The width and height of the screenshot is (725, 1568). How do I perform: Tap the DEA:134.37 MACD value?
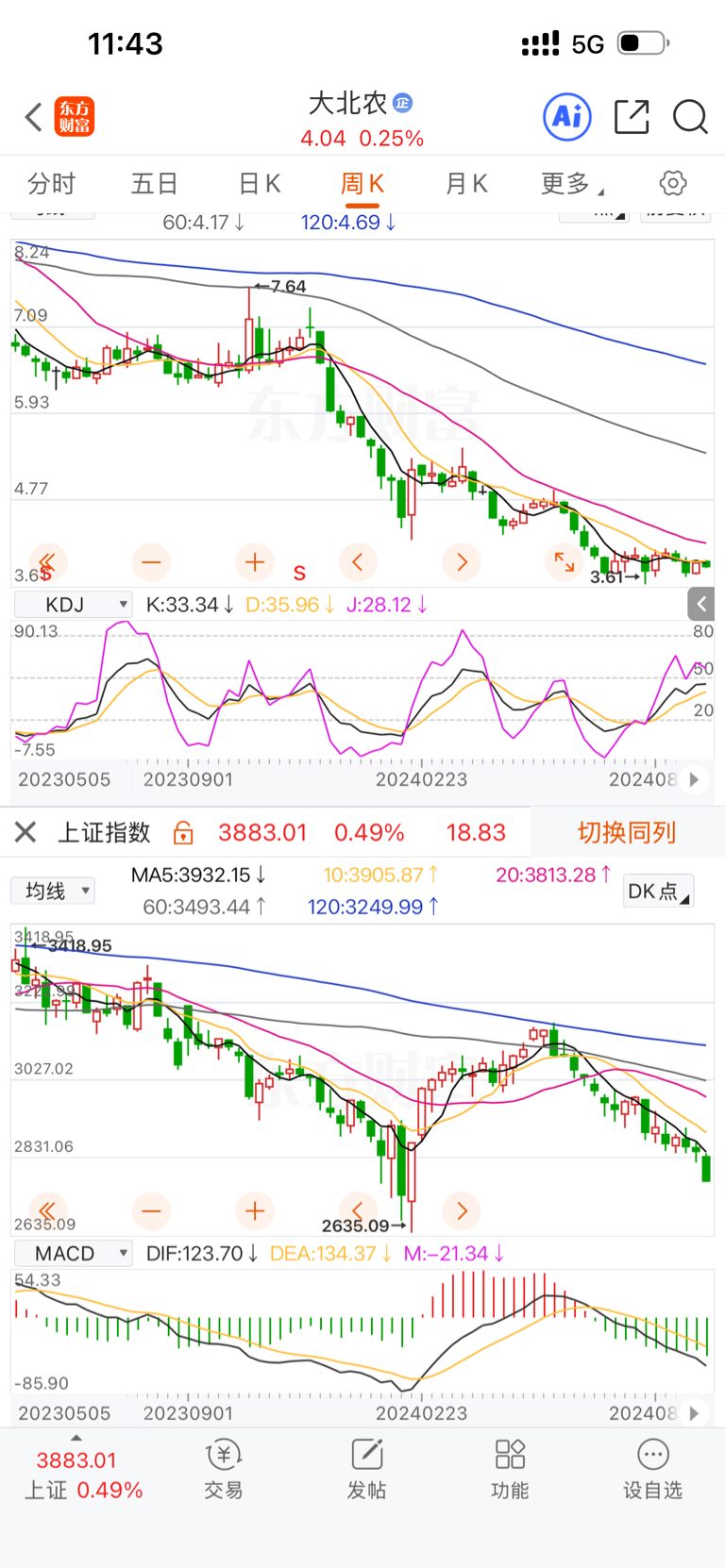click(331, 1253)
